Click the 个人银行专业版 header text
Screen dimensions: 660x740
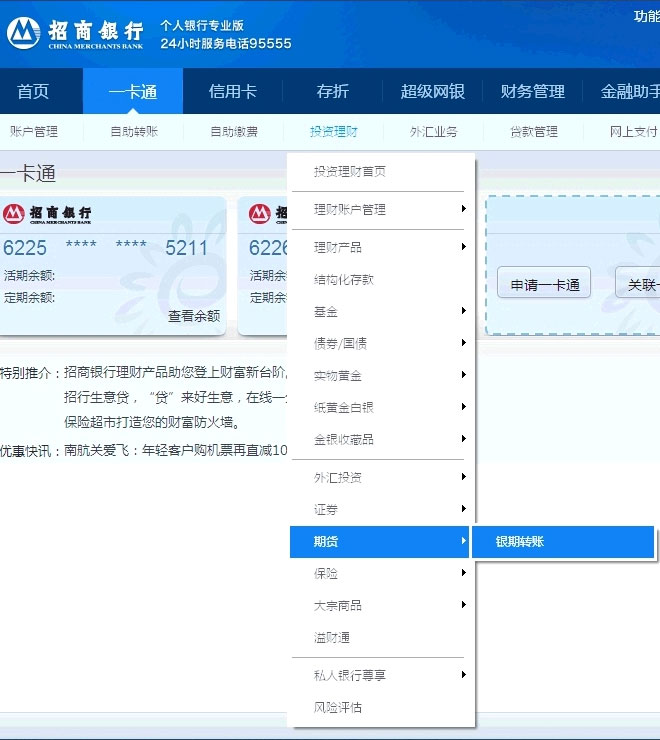pos(202,25)
